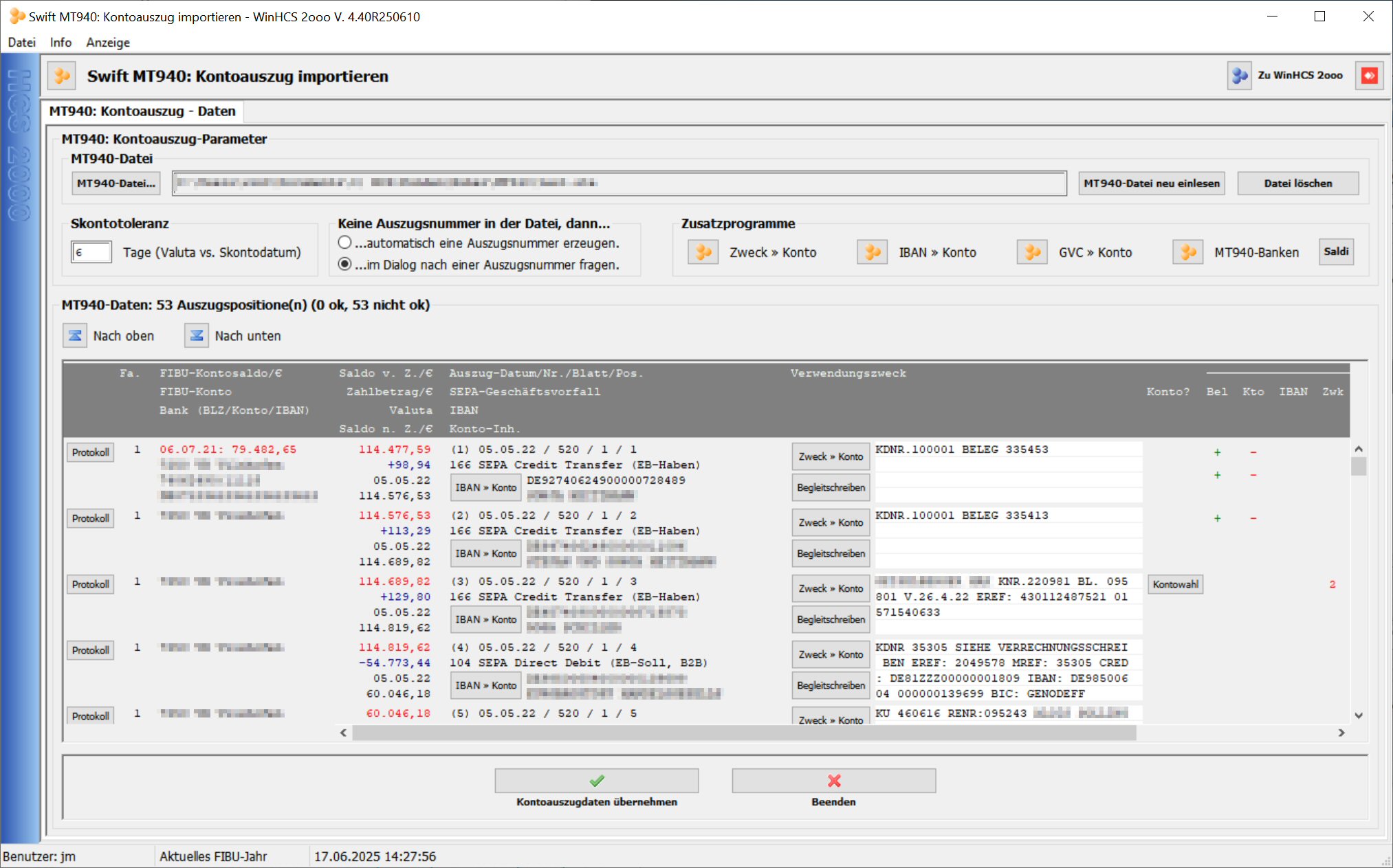Select im Dialog nach Auszugsnummer fragen option
The image size is (1393, 868).
coord(344,264)
